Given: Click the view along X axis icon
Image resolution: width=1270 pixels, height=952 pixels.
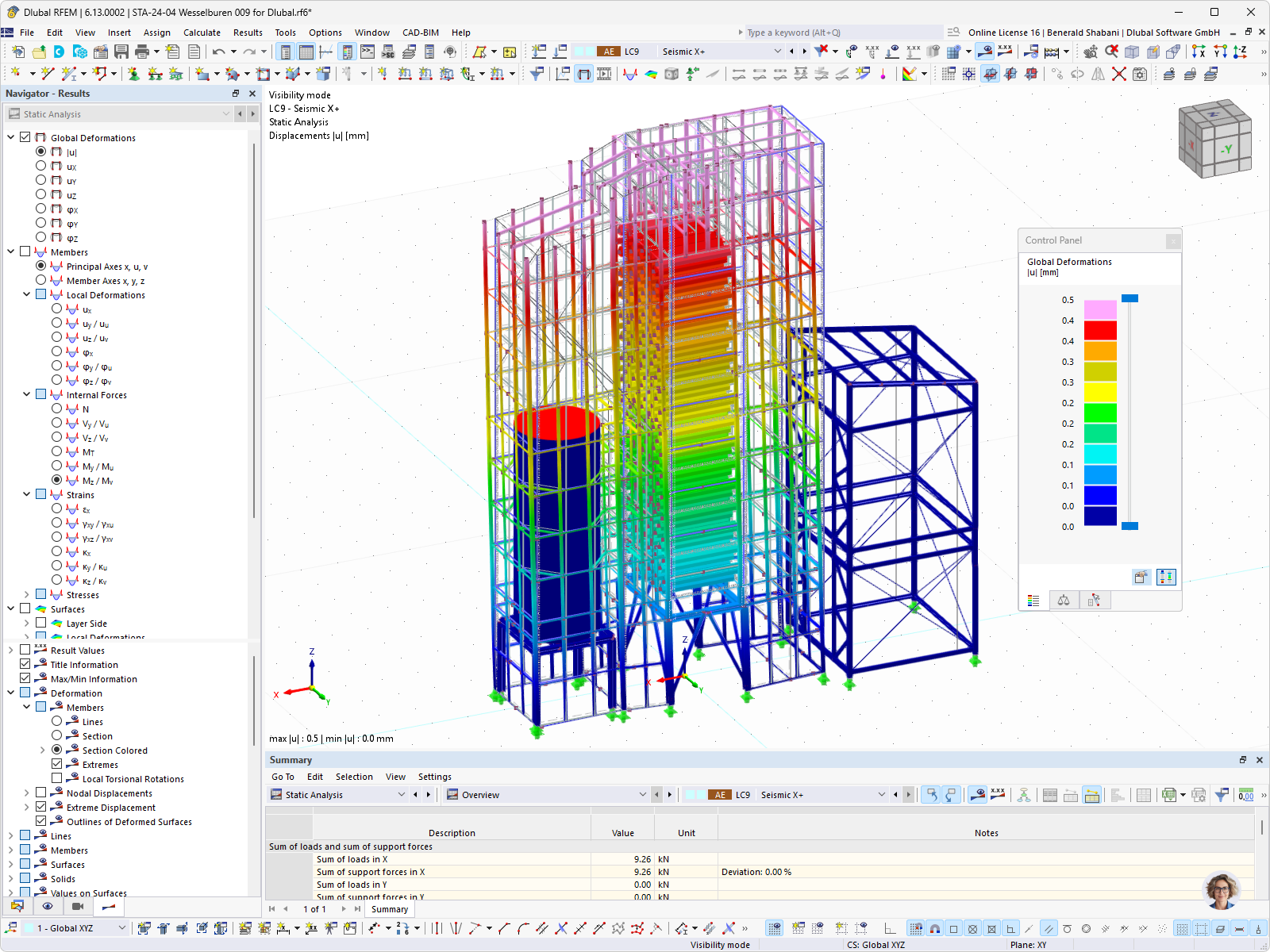Looking at the screenshot, I should (x=1199, y=52).
